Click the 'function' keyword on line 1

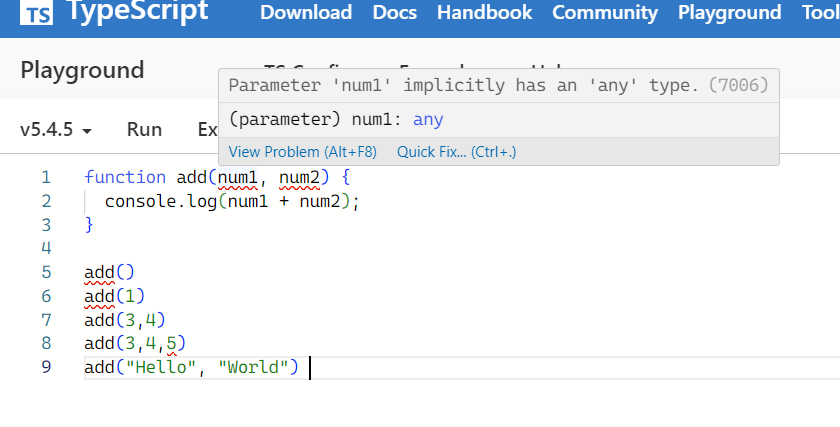tap(125, 177)
